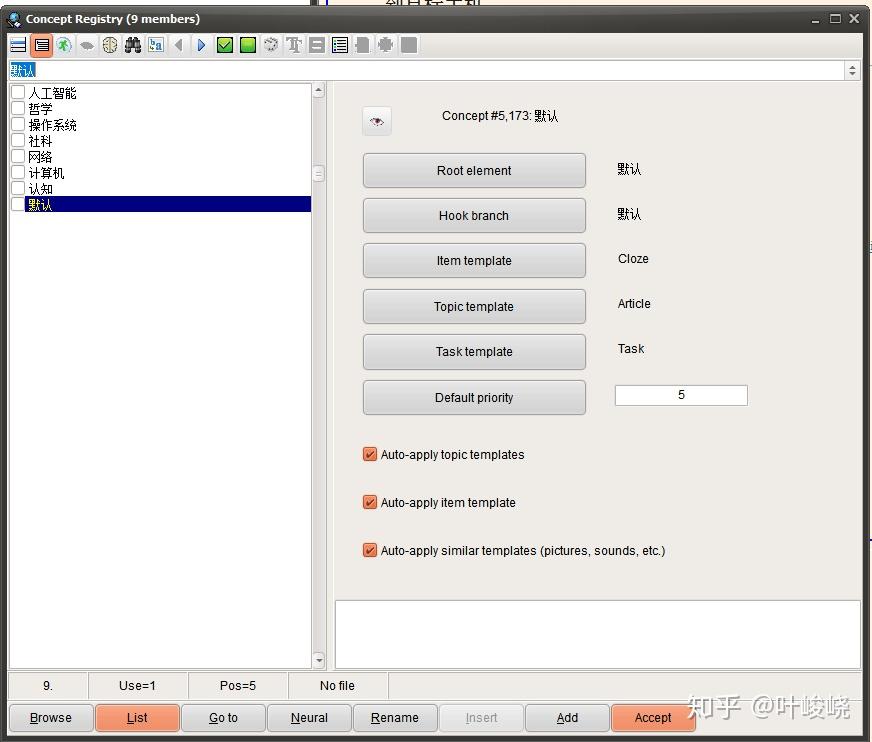The width and height of the screenshot is (872, 742).
Task: Click the 'Use=1' status bar cell
Action: tap(137, 686)
